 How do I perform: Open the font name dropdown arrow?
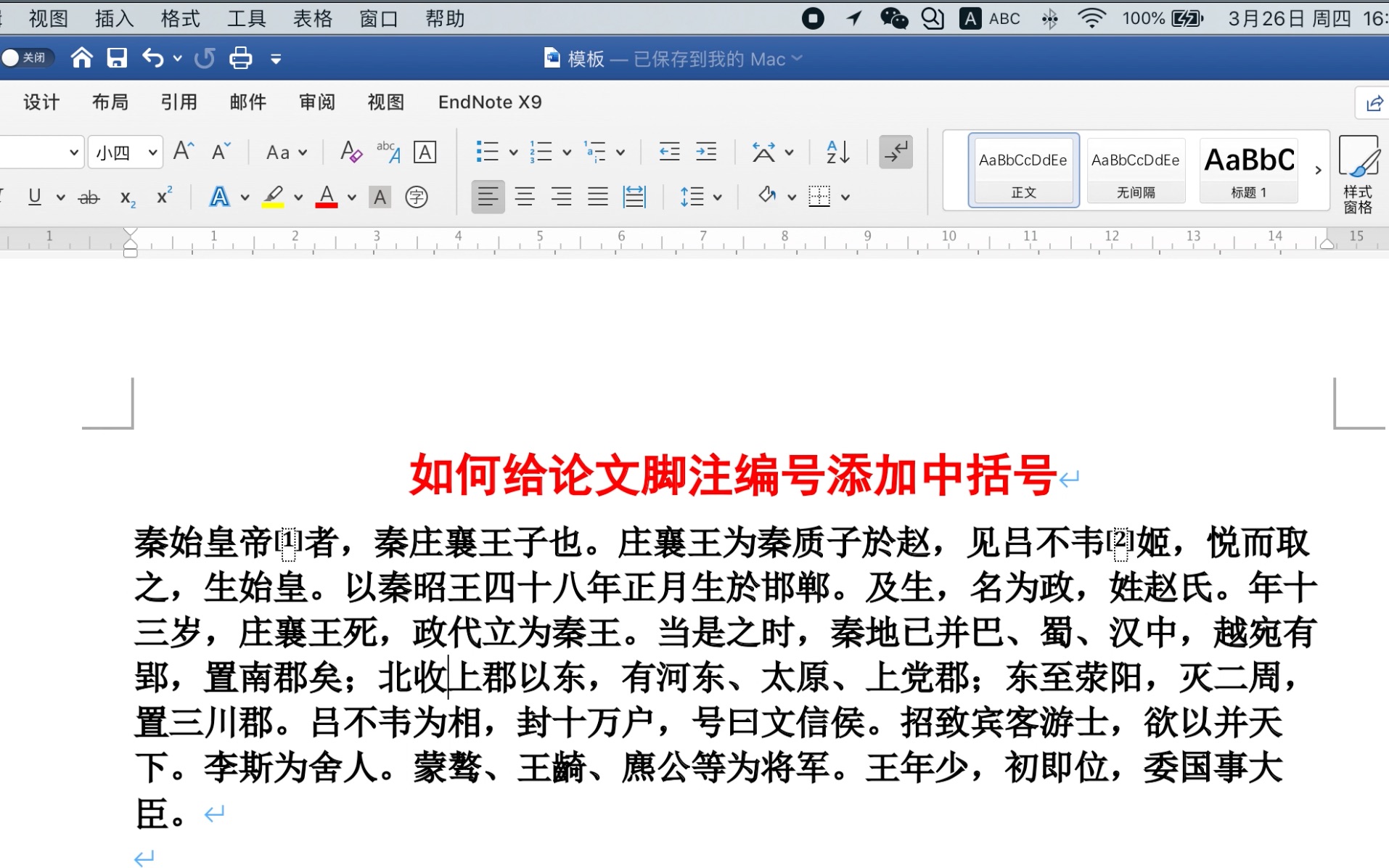pyautogui.click(x=73, y=152)
